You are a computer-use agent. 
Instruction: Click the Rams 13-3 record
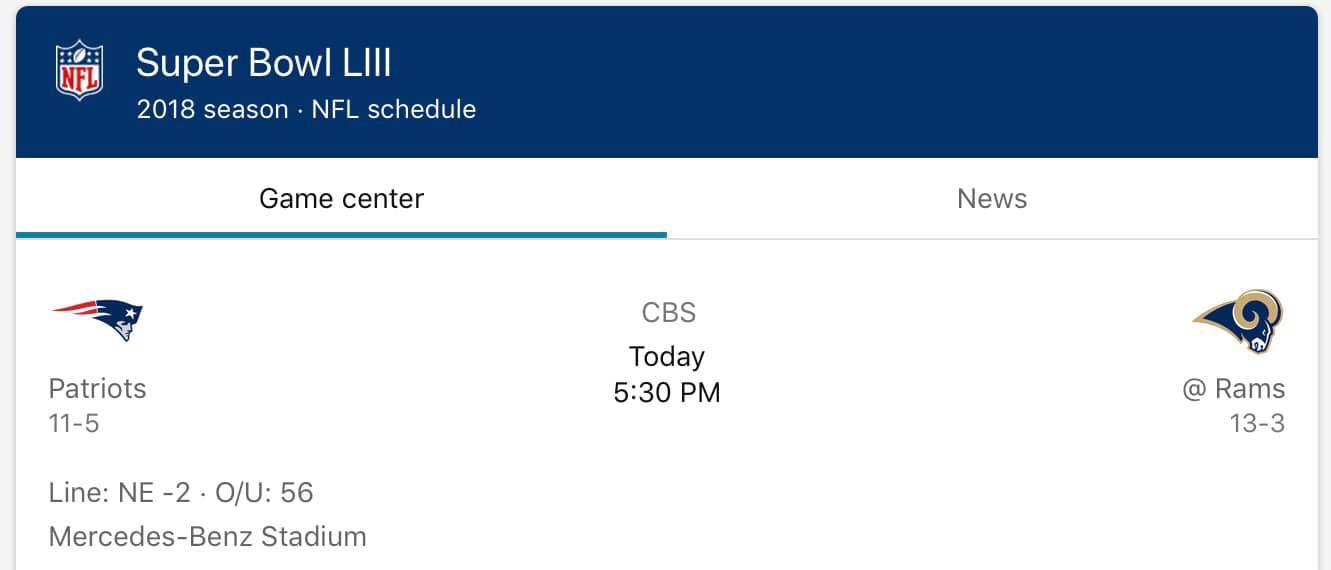point(1257,424)
